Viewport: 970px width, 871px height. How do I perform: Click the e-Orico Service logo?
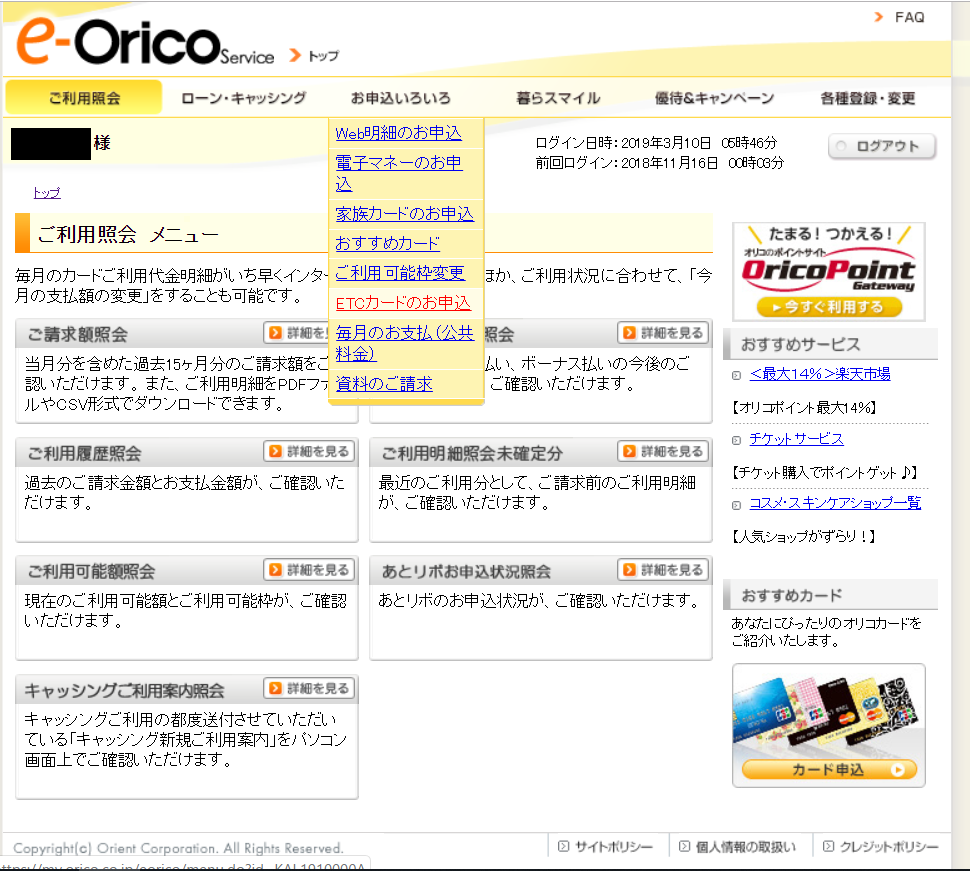tap(145, 41)
